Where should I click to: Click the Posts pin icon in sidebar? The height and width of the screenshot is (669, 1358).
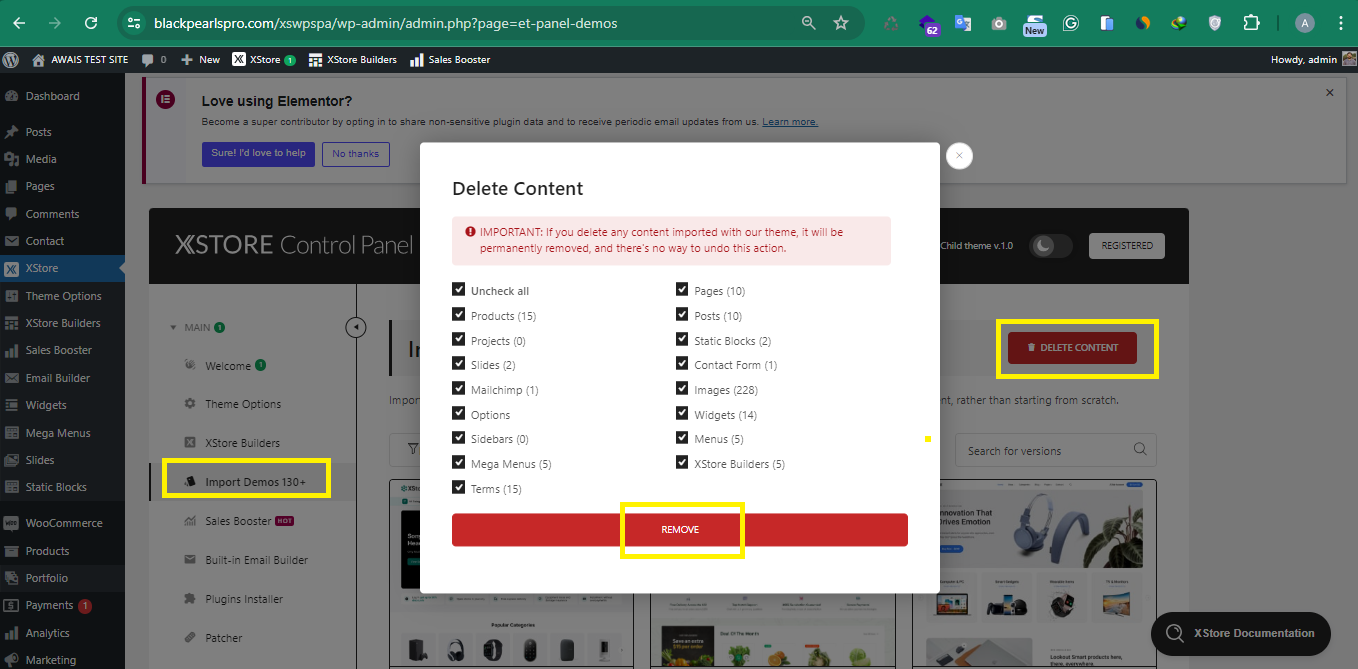pos(12,132)
